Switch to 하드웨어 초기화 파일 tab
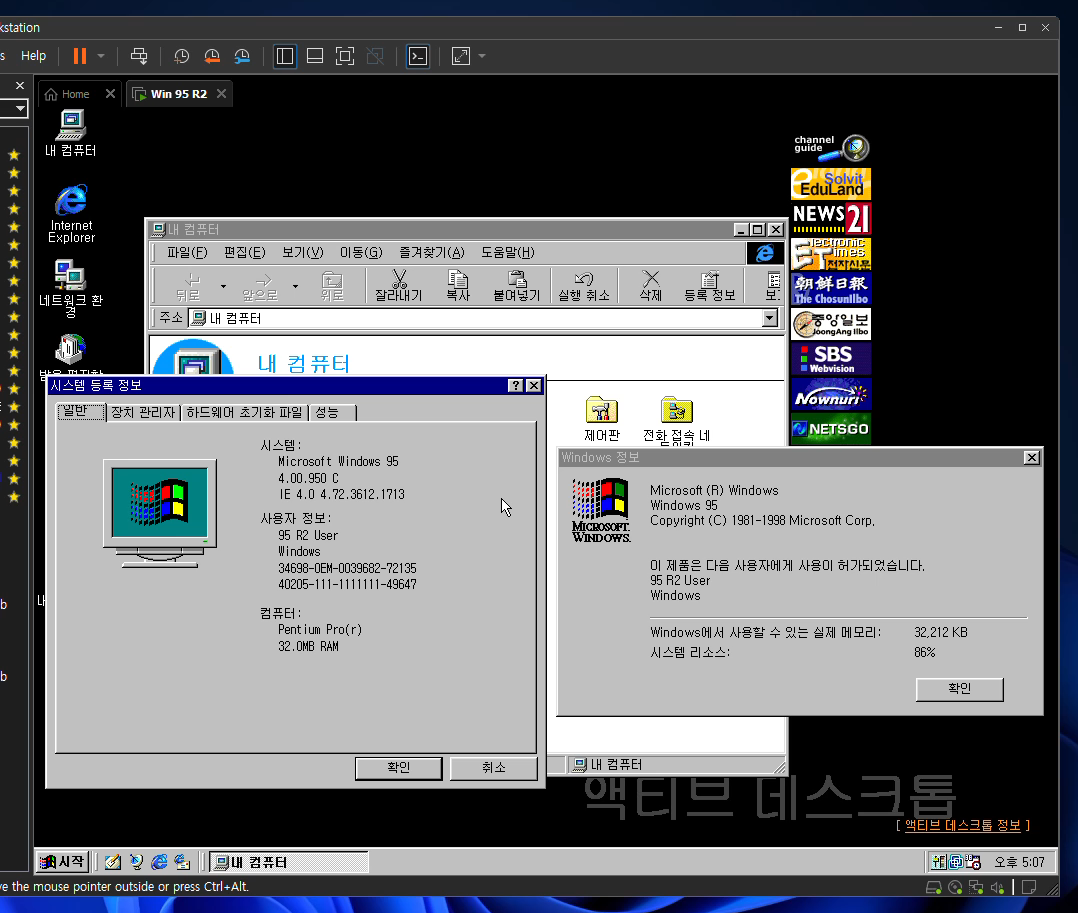 point(244,412)
